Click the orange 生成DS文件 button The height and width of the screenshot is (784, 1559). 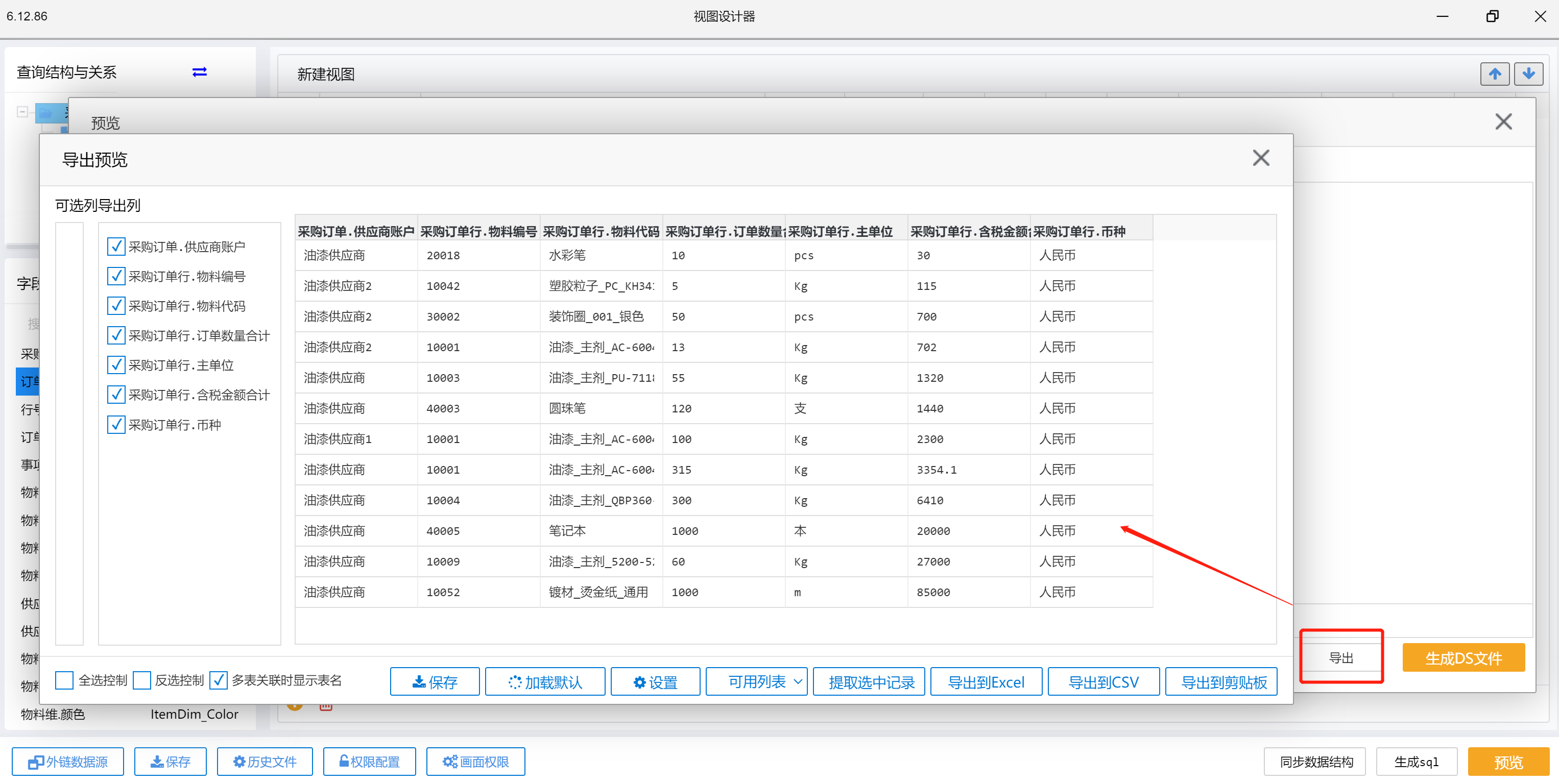1464,657
